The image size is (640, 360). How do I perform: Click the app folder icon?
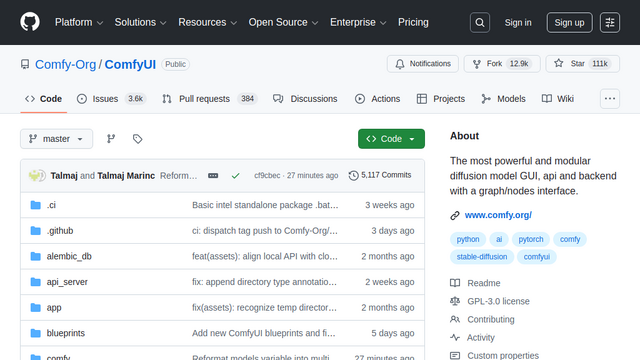[36, 307]
